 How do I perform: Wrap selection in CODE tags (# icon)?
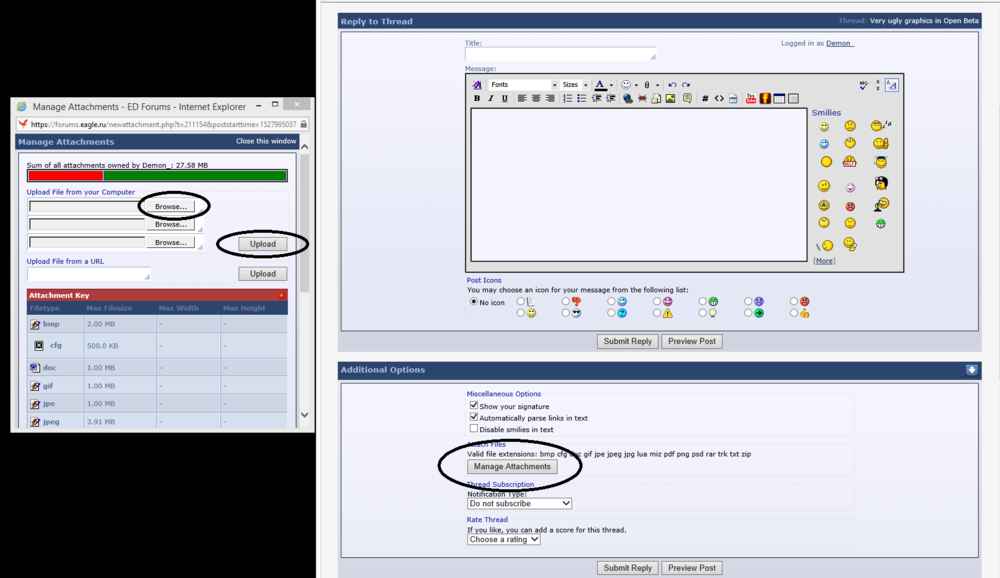(705, 98)
